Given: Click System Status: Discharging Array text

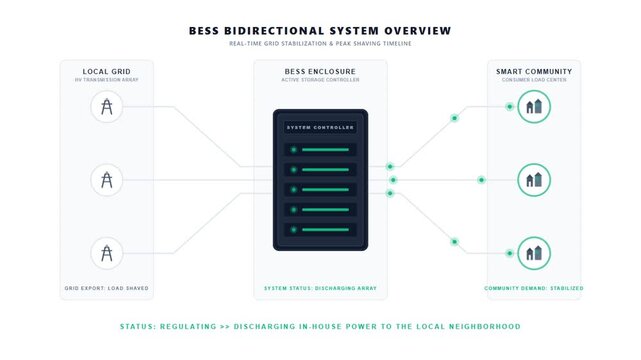Looking at the screenshot, I should [x=320, y=288].
